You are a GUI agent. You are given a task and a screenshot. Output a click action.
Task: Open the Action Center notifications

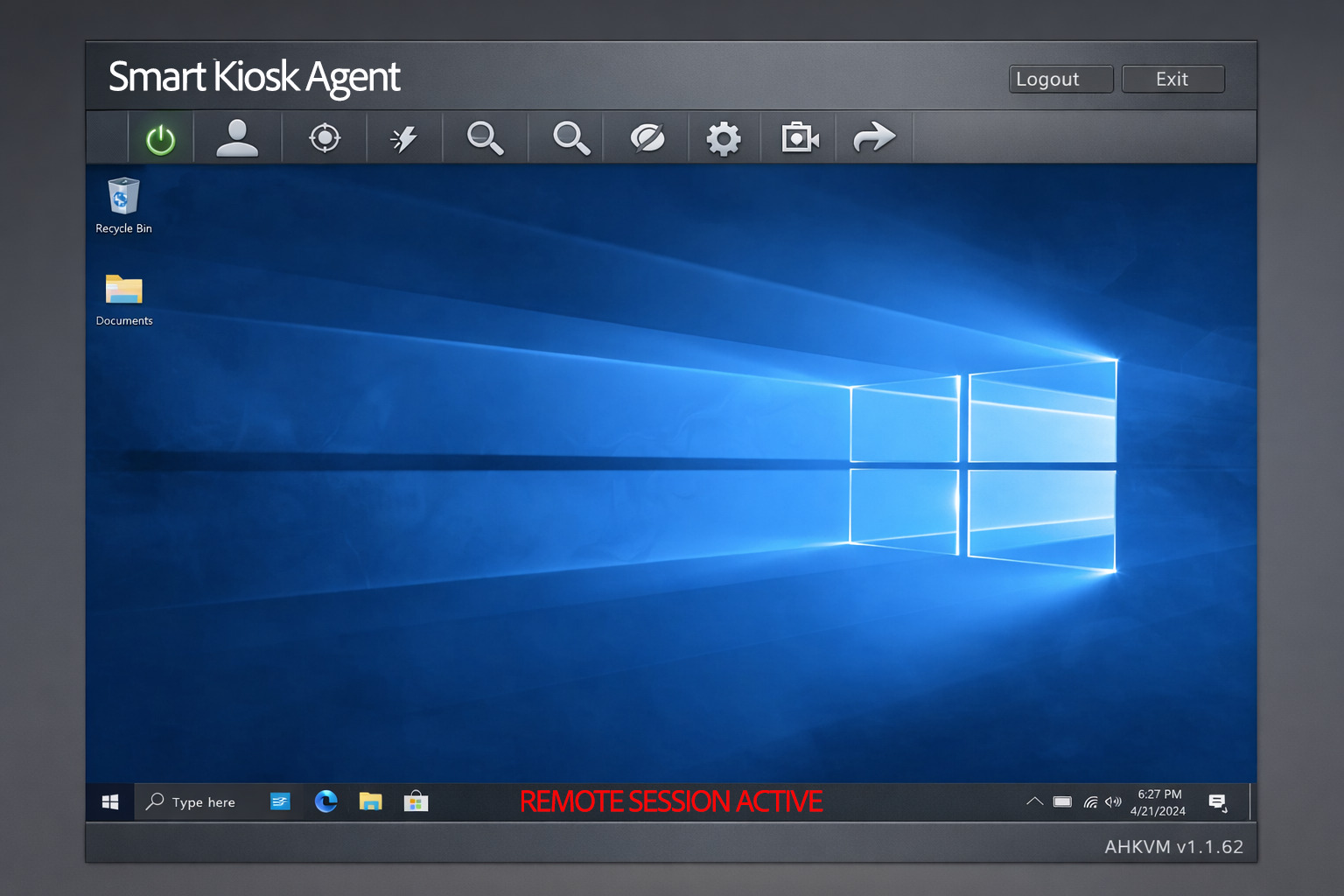(x=1218, y=801)
